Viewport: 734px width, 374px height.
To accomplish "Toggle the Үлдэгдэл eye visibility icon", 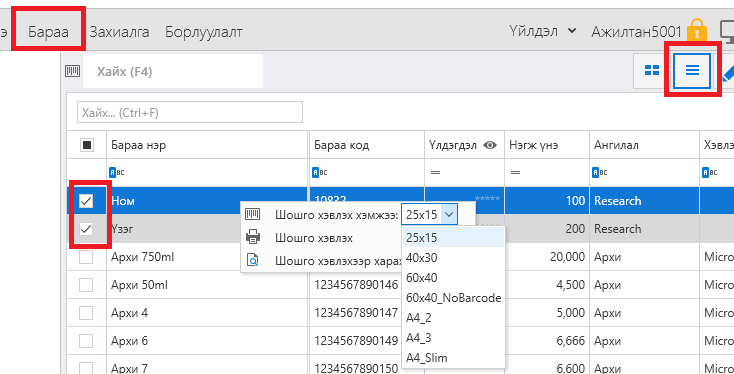I will pos(490,145).
